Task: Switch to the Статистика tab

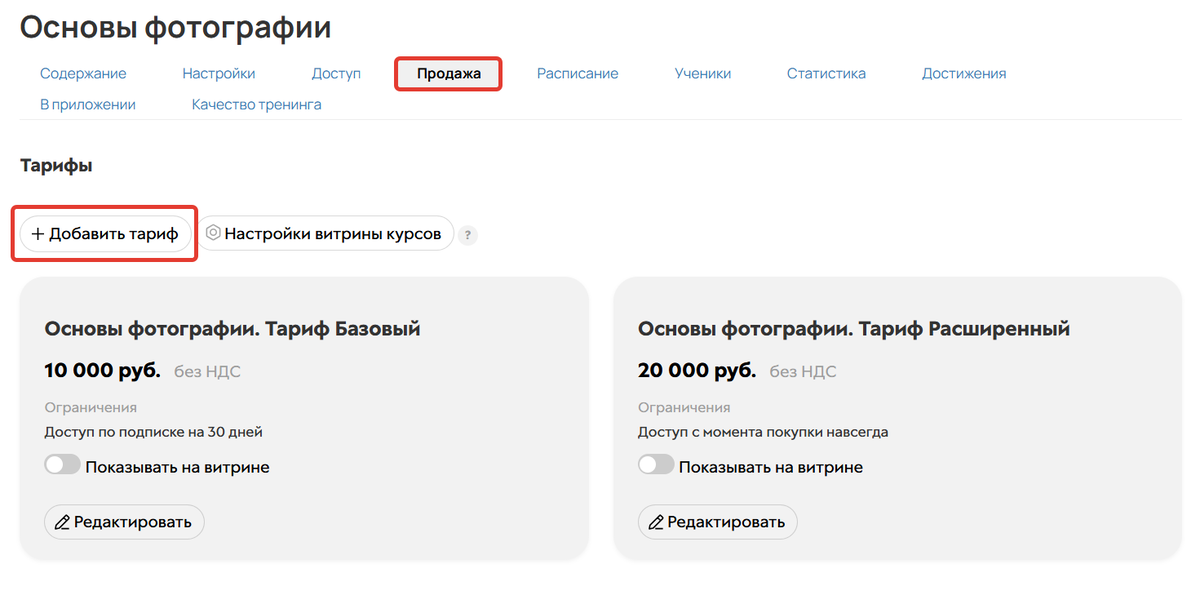Action: tap(826, 73)
